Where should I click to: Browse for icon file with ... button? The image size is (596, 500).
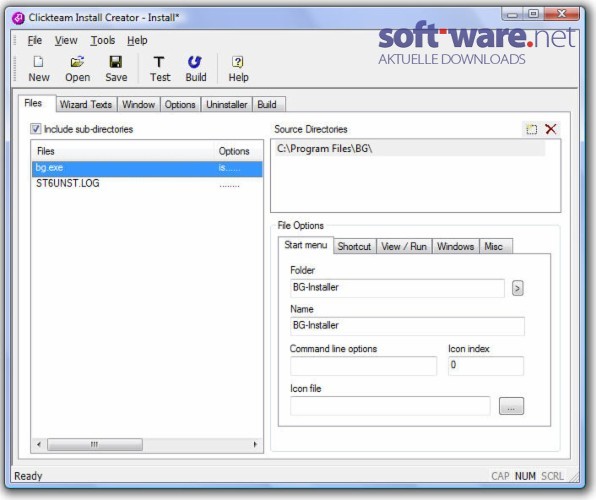tap(511, 406)
